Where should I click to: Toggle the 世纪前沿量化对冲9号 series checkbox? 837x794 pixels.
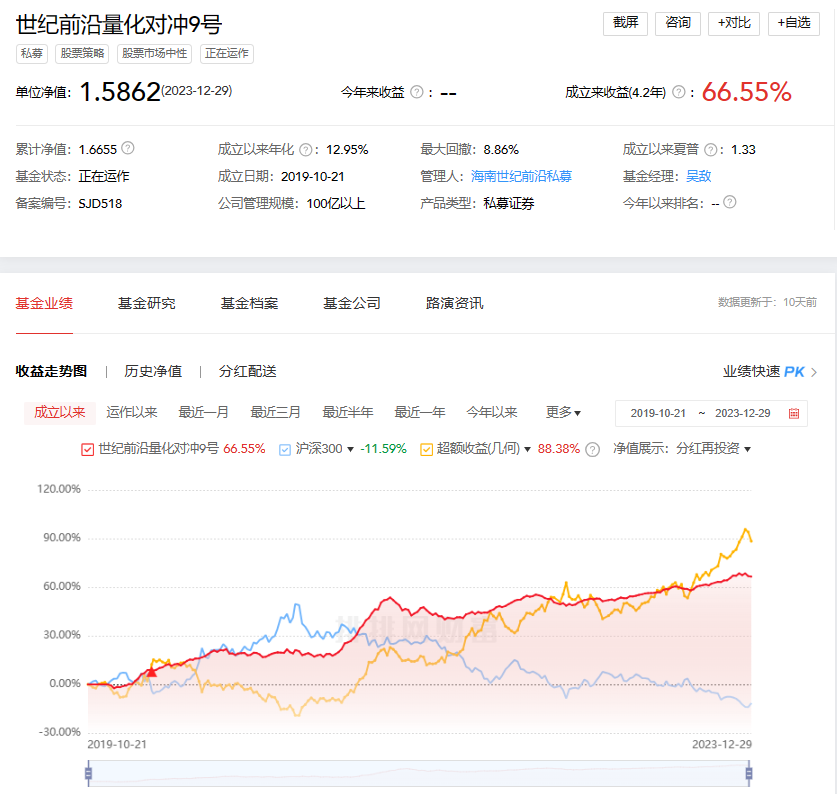click(88, 450)
